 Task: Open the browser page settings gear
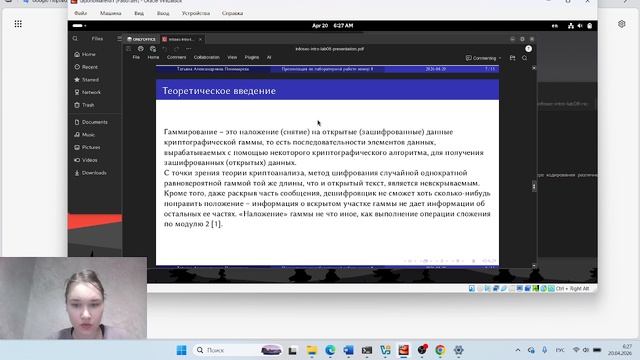coord(622,24)
